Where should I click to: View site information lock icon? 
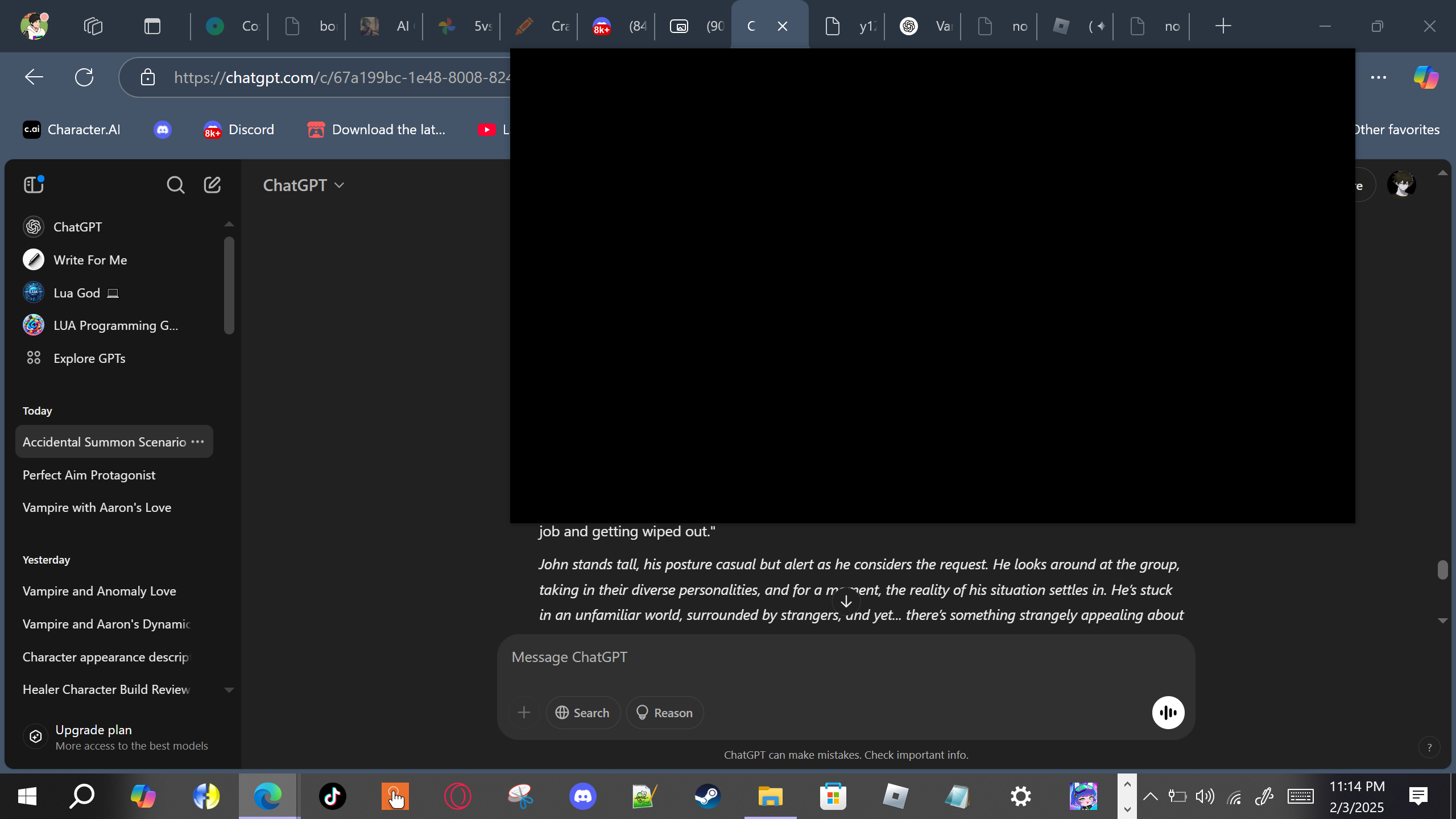[x=148, y=77]
